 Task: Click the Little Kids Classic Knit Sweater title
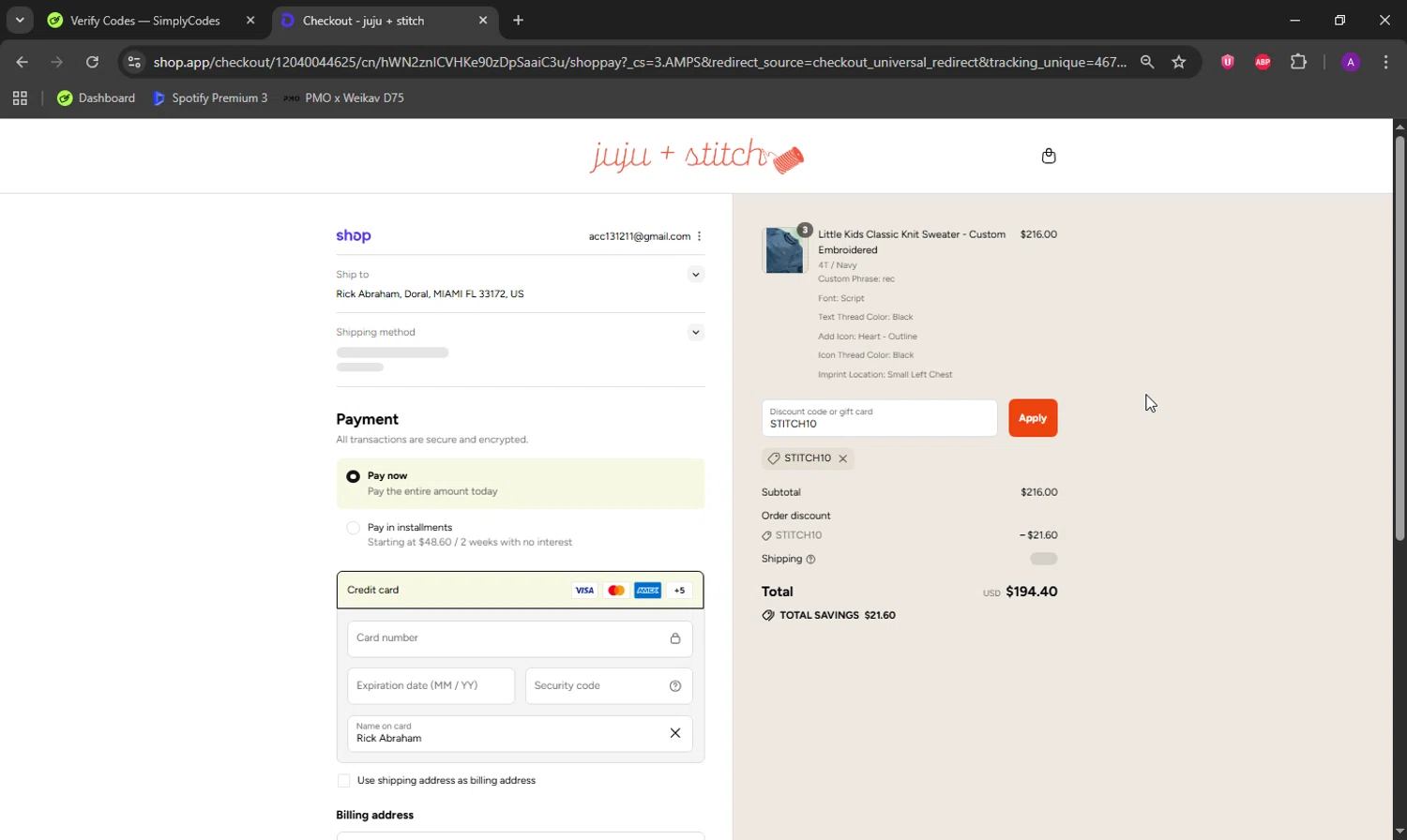click(911, 242)
